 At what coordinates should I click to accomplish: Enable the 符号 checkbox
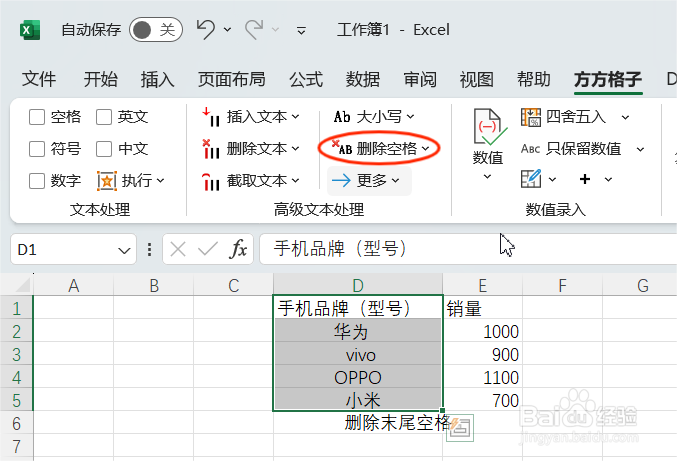[37, 149]
